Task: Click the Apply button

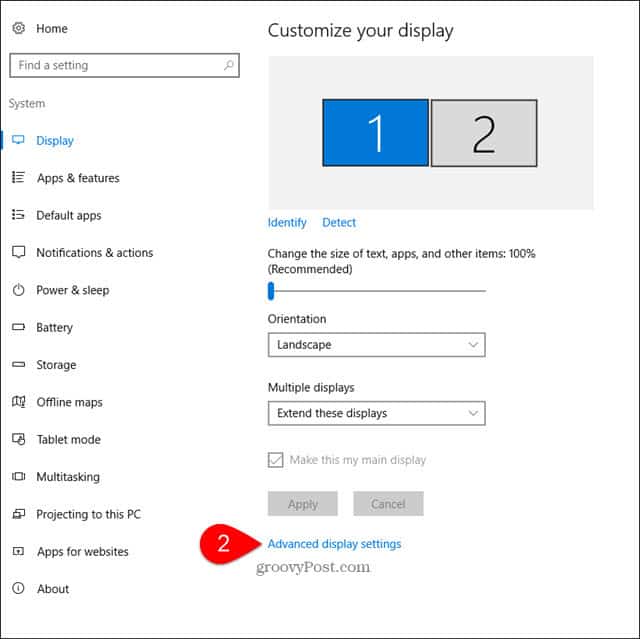Action: [x=302, y=504]
